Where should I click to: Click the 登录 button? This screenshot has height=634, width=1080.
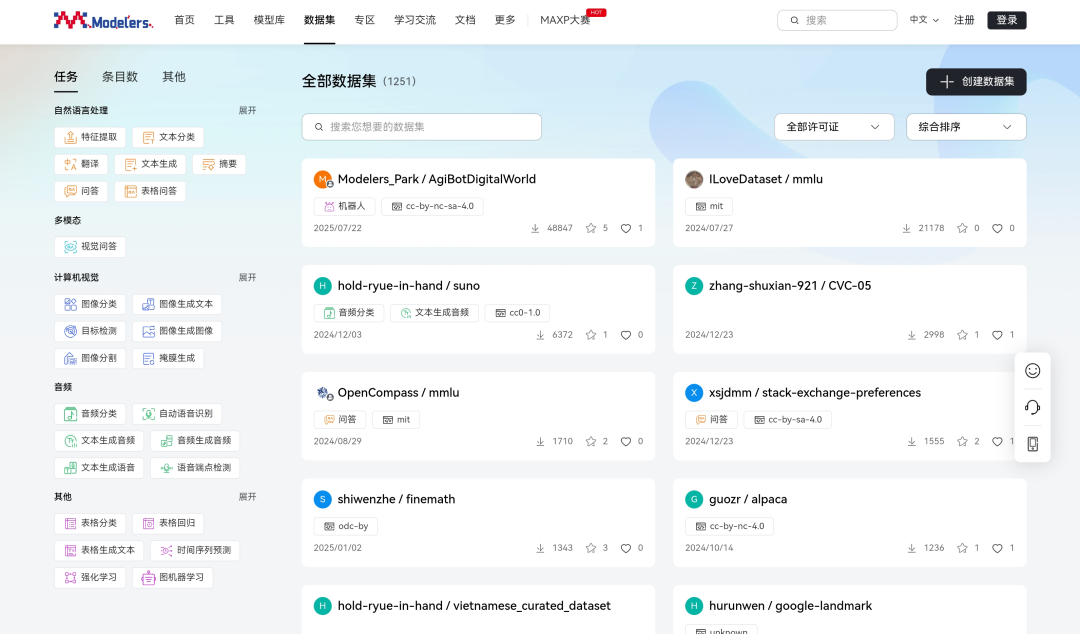(1006, 20)
